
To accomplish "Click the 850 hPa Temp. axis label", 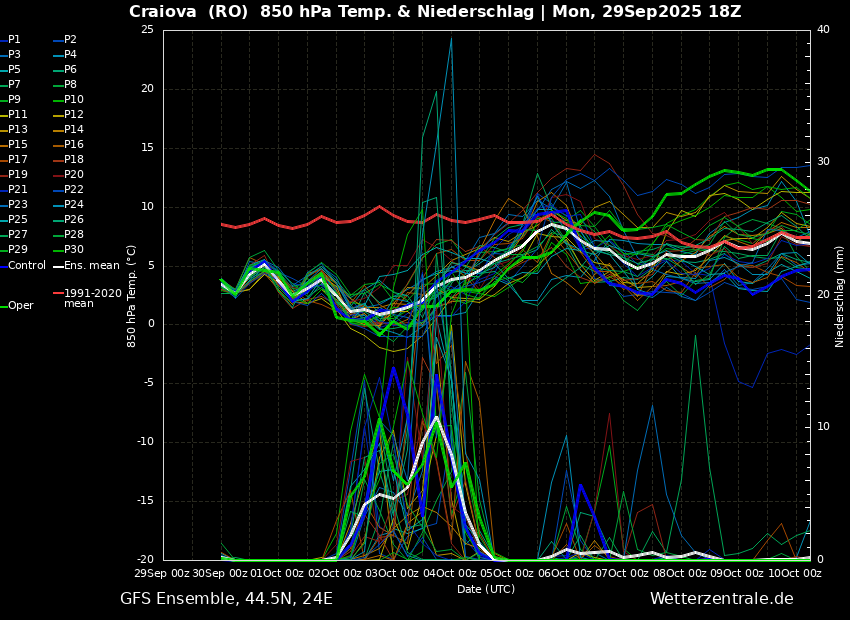I will tap(132, 296).
